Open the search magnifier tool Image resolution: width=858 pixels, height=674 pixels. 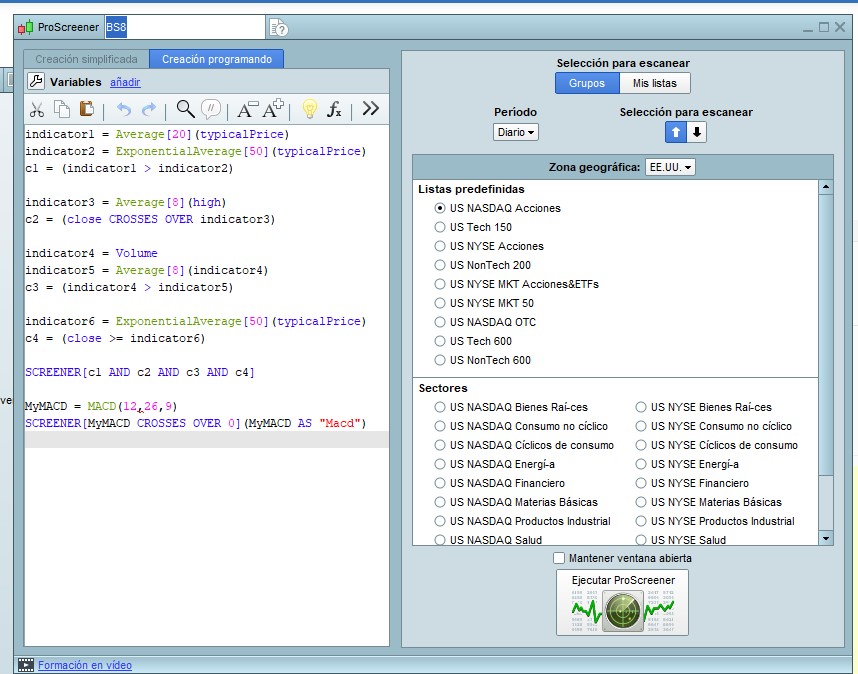(185, 110)
